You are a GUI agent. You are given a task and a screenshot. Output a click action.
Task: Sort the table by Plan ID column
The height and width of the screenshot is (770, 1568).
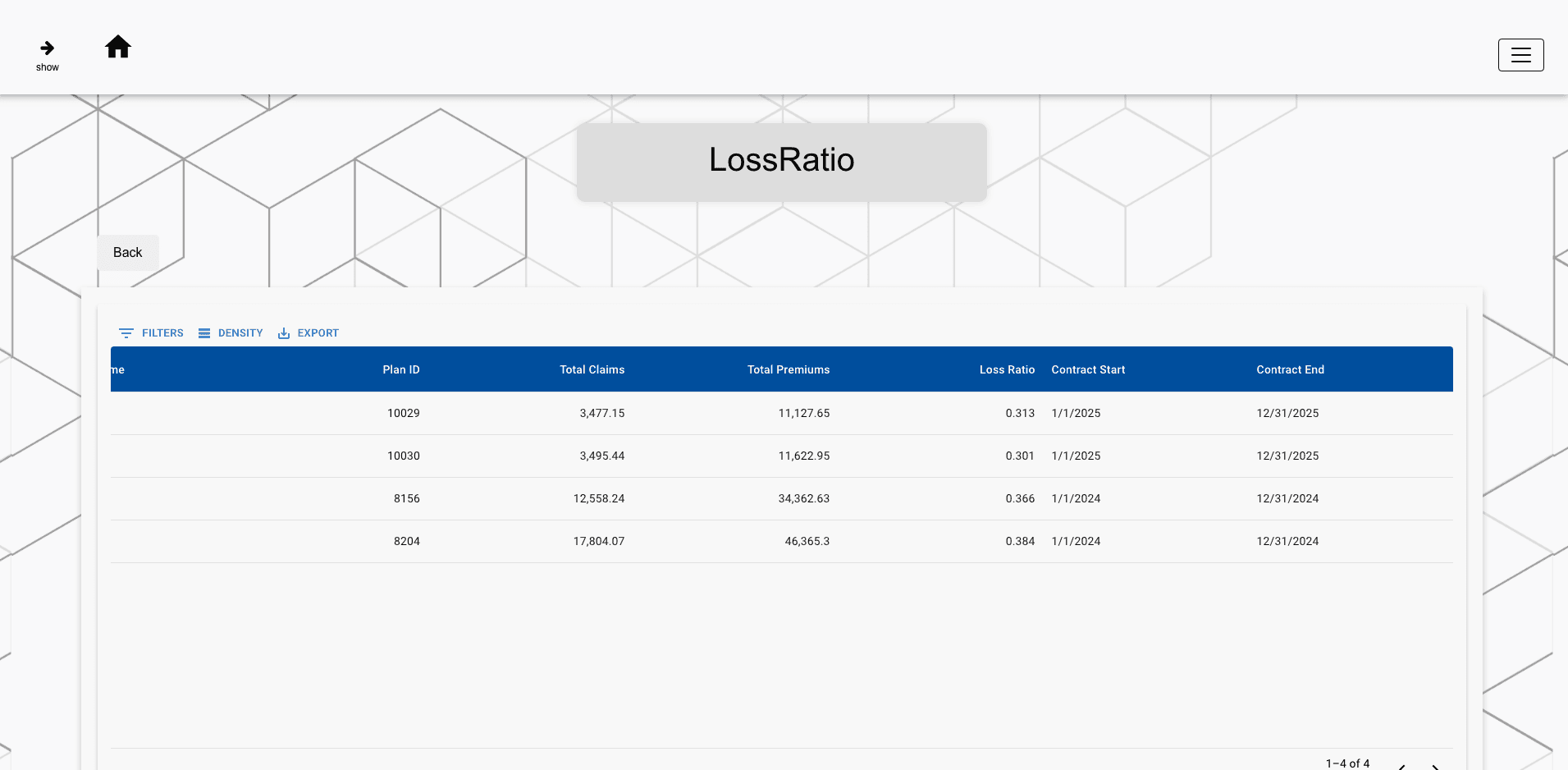(x=400, y=369)
